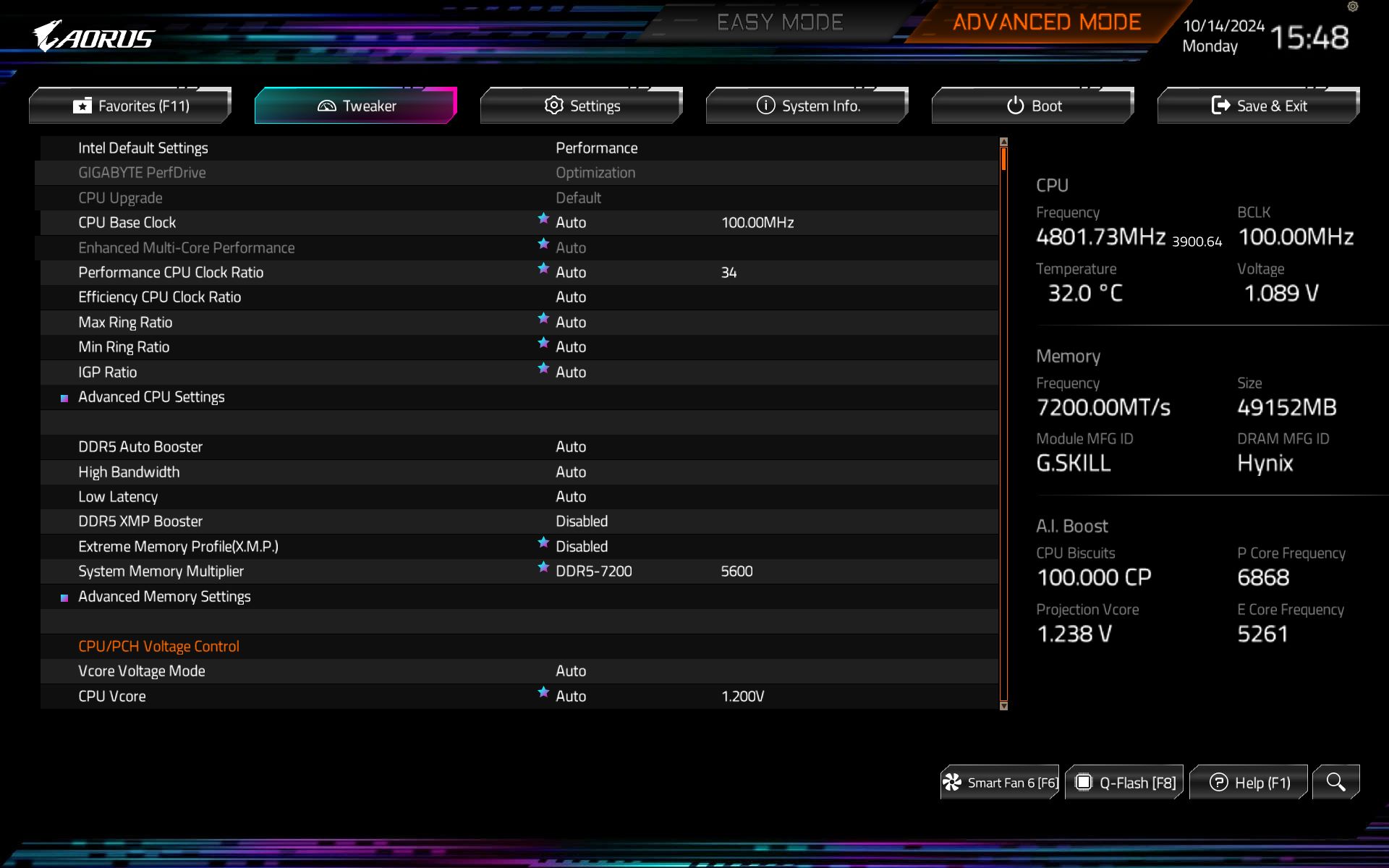Expand Advanced CPU Settings submenu
The width and height of the screenshot is (1389, 868).
(x=151, y=397)
